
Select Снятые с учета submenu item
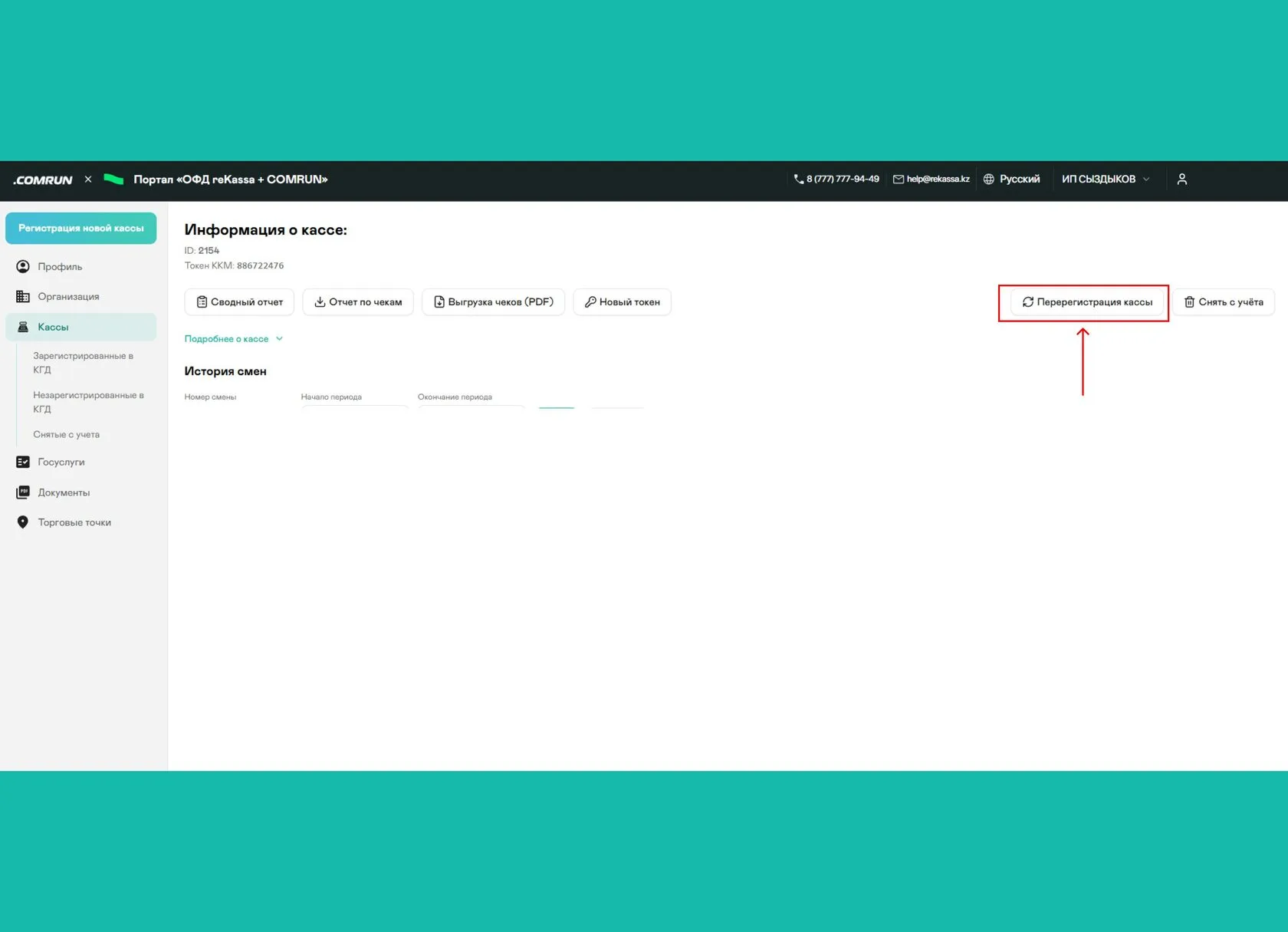click(67, 434)
